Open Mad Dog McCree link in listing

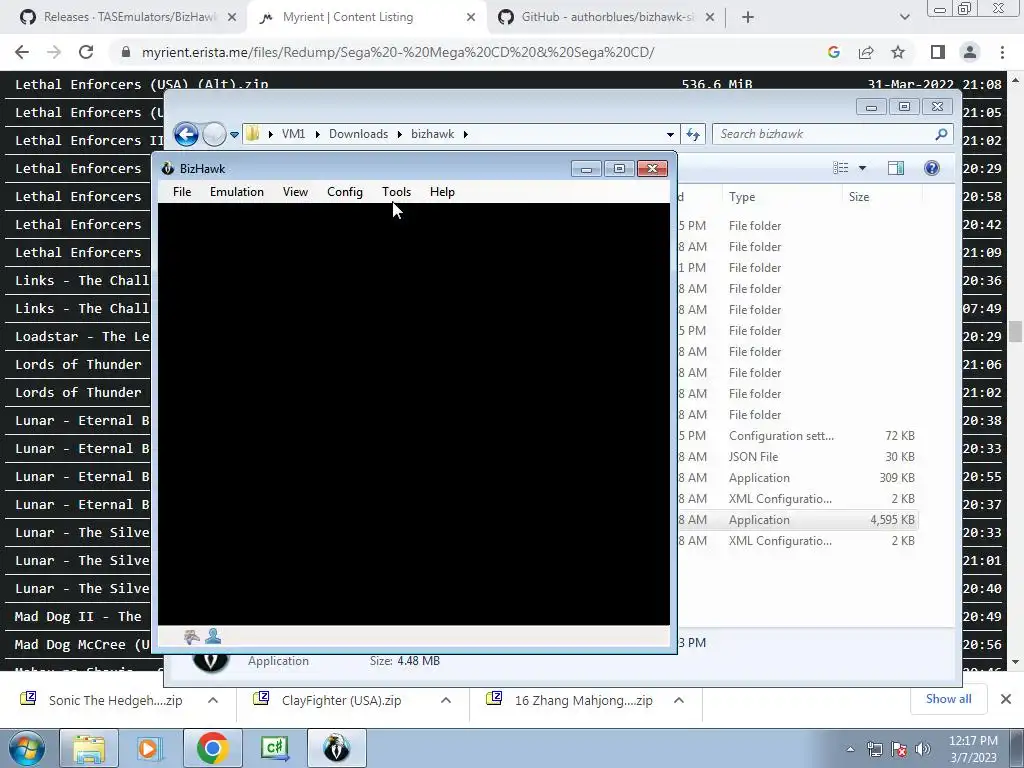click(x=82, y=645)
